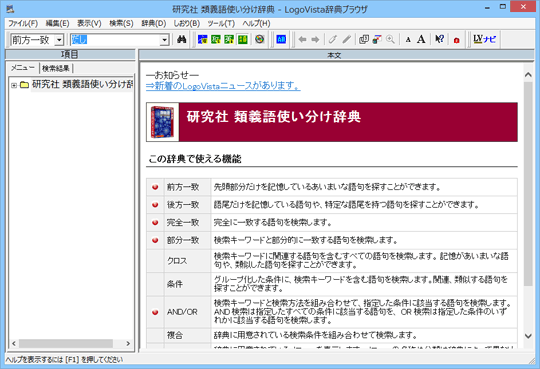Click the red bullet beside 前方一致
The height and width of the screenshot is (369, 540).
pyautogui.click(x=155, y=187)
